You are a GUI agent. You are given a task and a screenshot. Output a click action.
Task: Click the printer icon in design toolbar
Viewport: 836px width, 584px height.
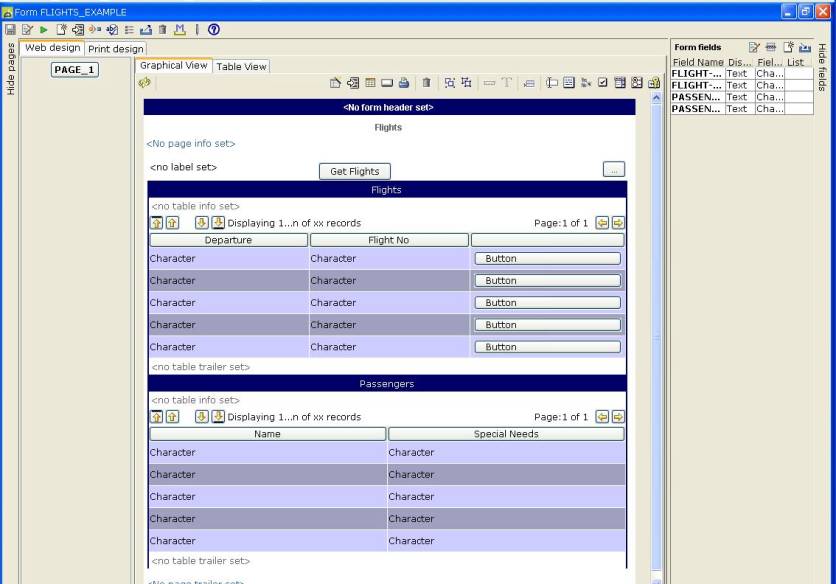[x=404, y=83]
